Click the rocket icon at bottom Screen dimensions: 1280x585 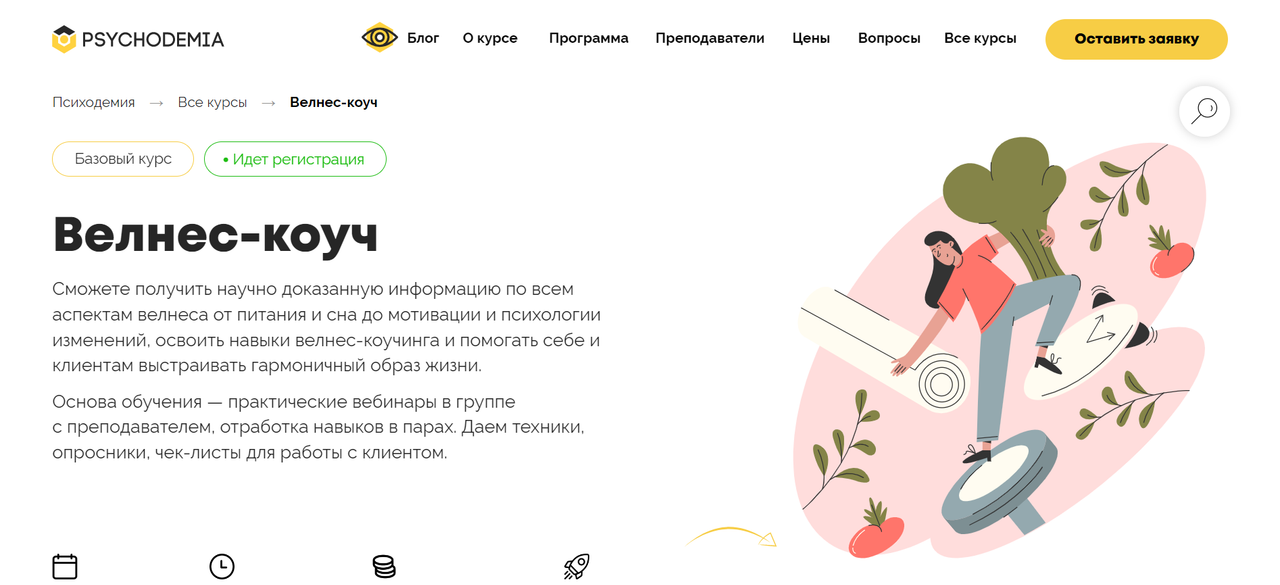point(576,567)
